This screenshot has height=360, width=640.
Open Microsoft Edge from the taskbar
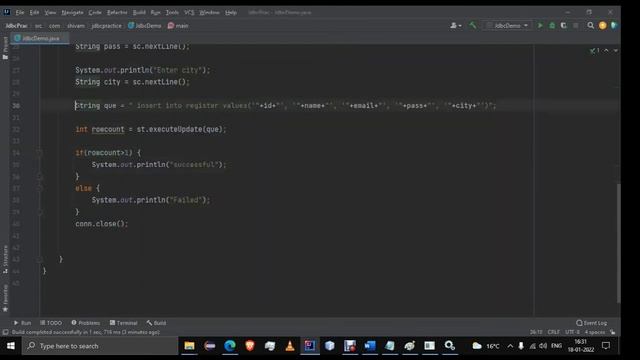(x=229, y=346)
